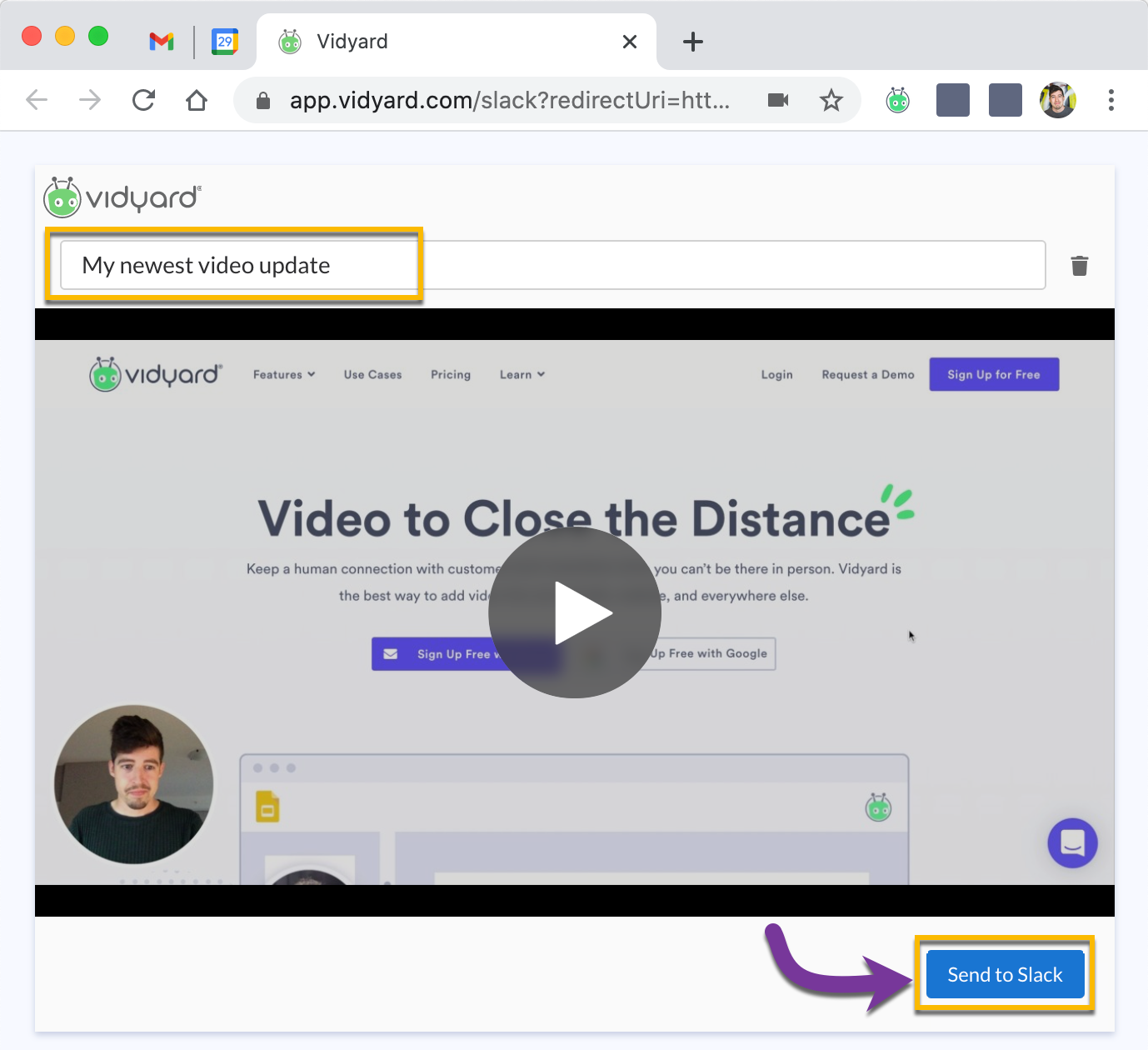Go to browser home page
The width and height of the screenshot is (1148, 1050).
(197, 101)
